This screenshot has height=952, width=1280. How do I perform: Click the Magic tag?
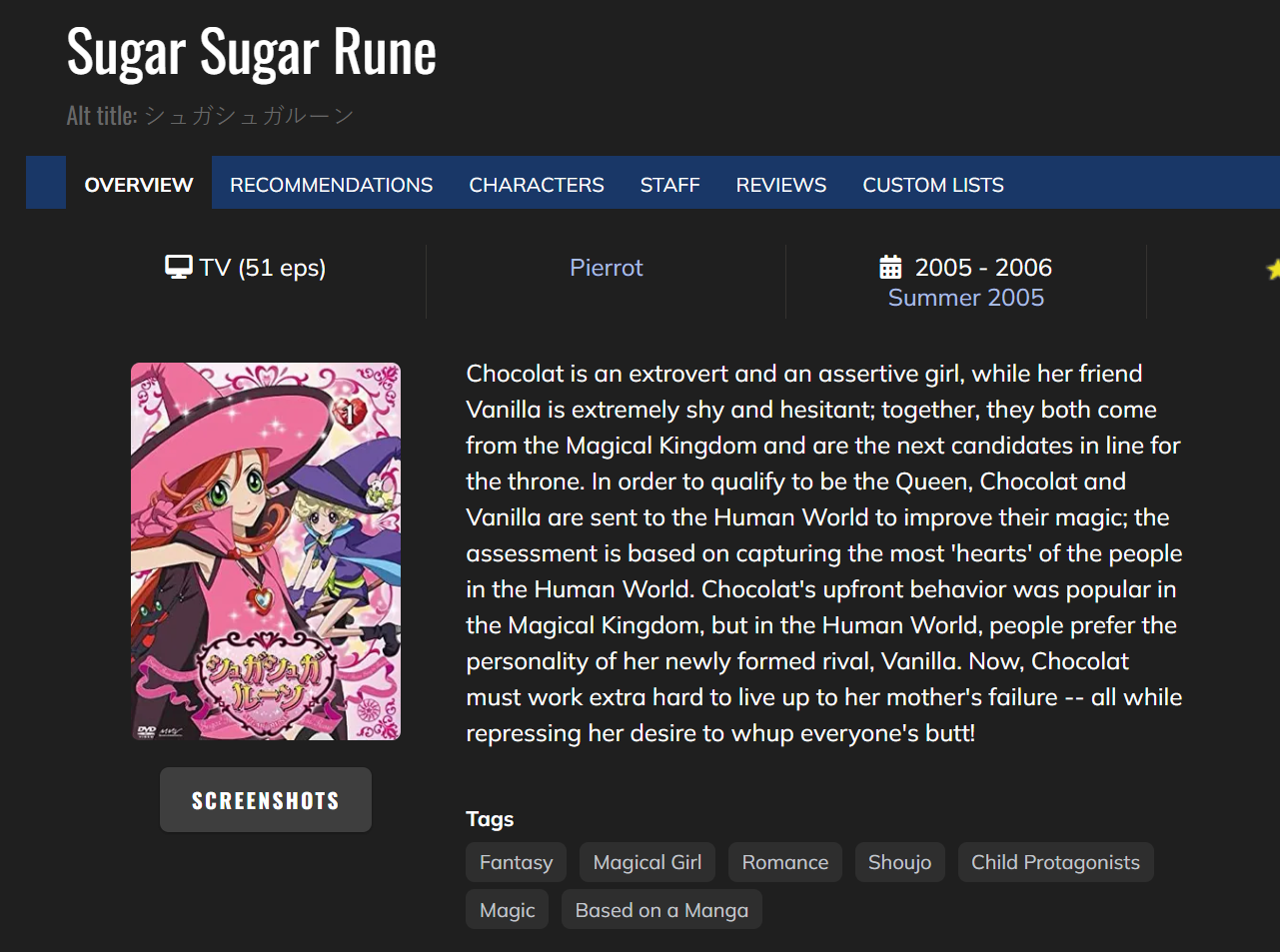point(507,910)
